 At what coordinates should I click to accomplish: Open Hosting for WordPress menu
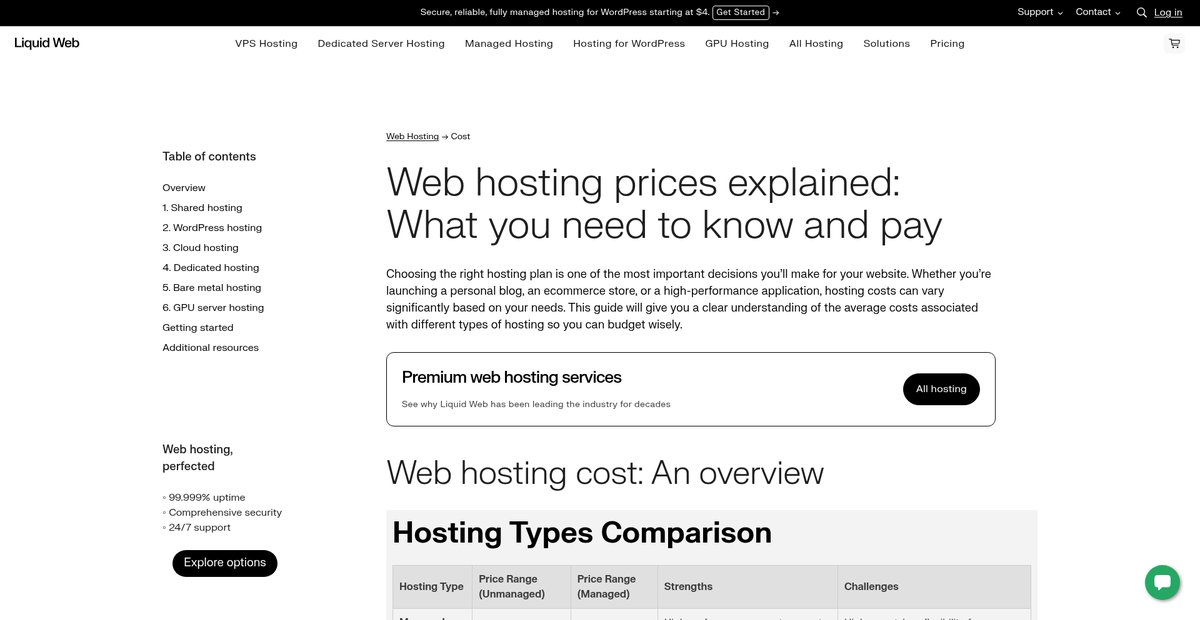[x=629, y=43]
